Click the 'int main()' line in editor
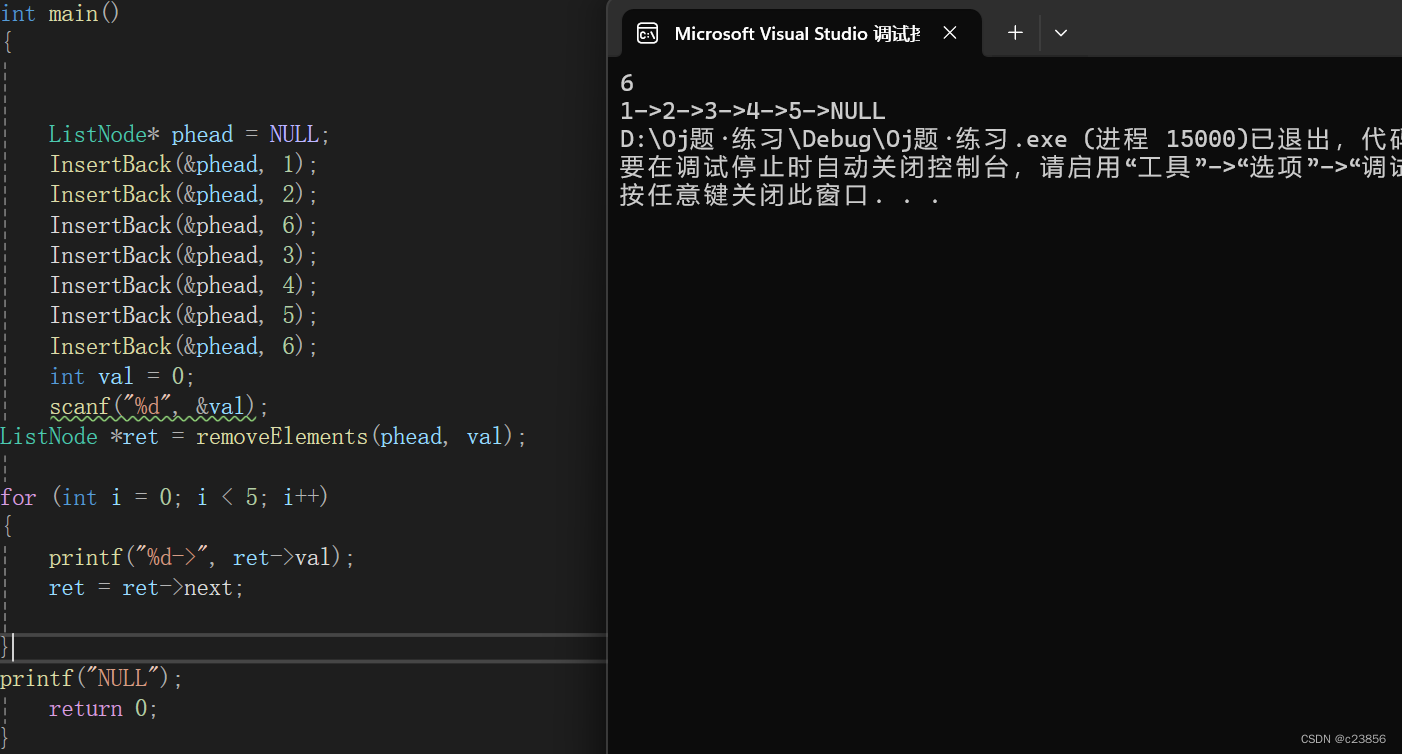 [x=60, y=14]
